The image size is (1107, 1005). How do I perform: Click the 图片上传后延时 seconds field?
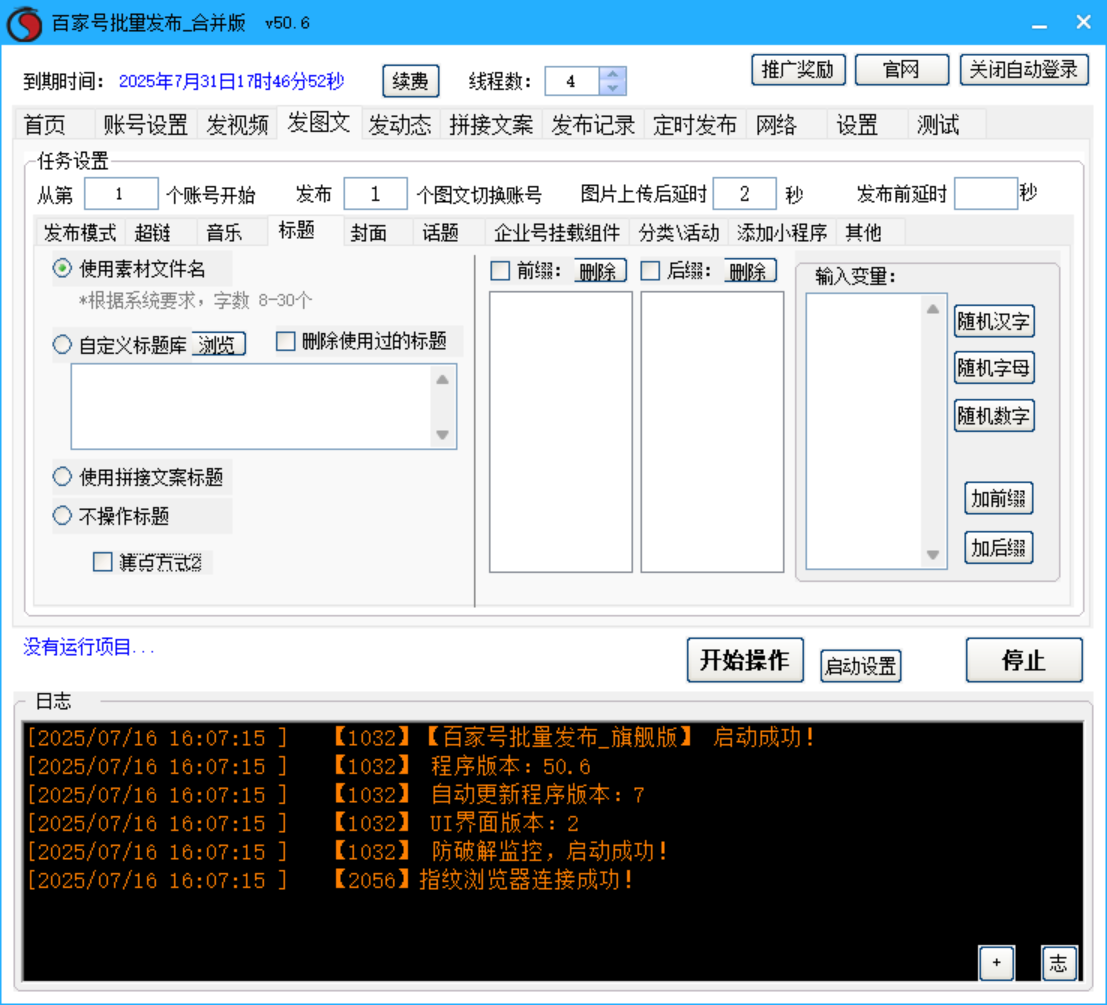coord(745,193)
